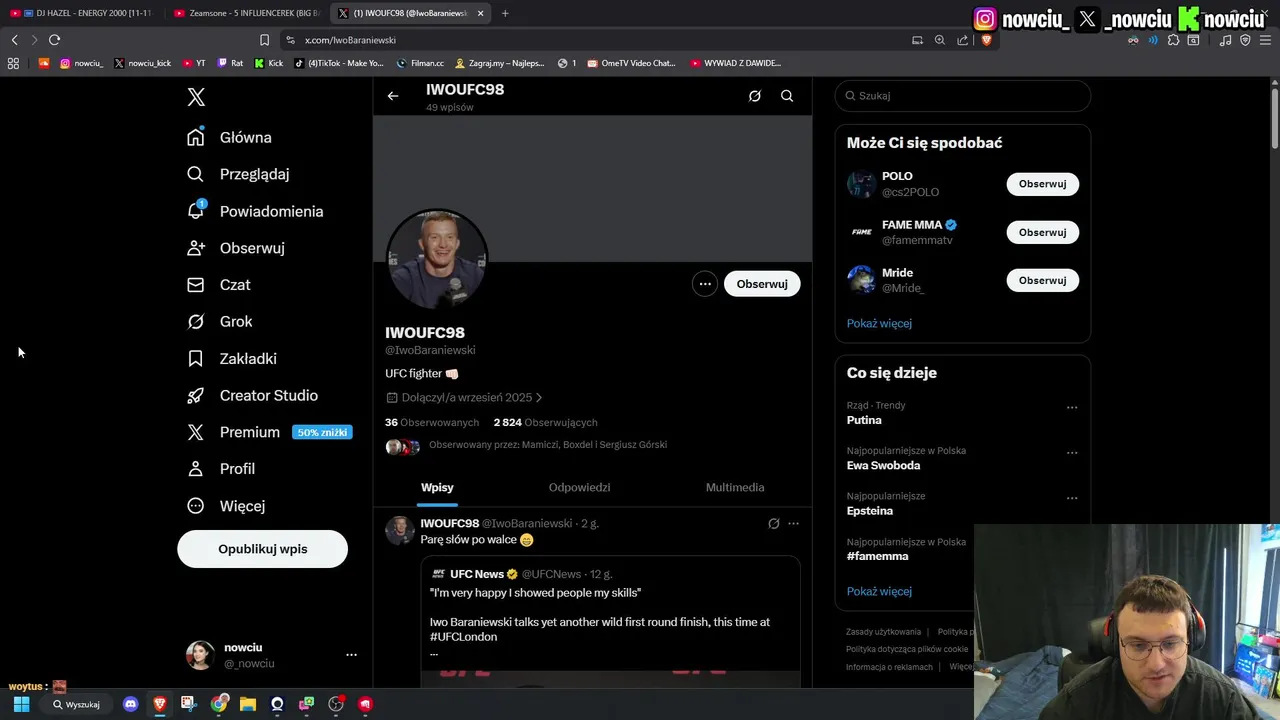1280x720 pixels.
Task: Follow POLO with Obserwuj button
Action: point(1042,184)
